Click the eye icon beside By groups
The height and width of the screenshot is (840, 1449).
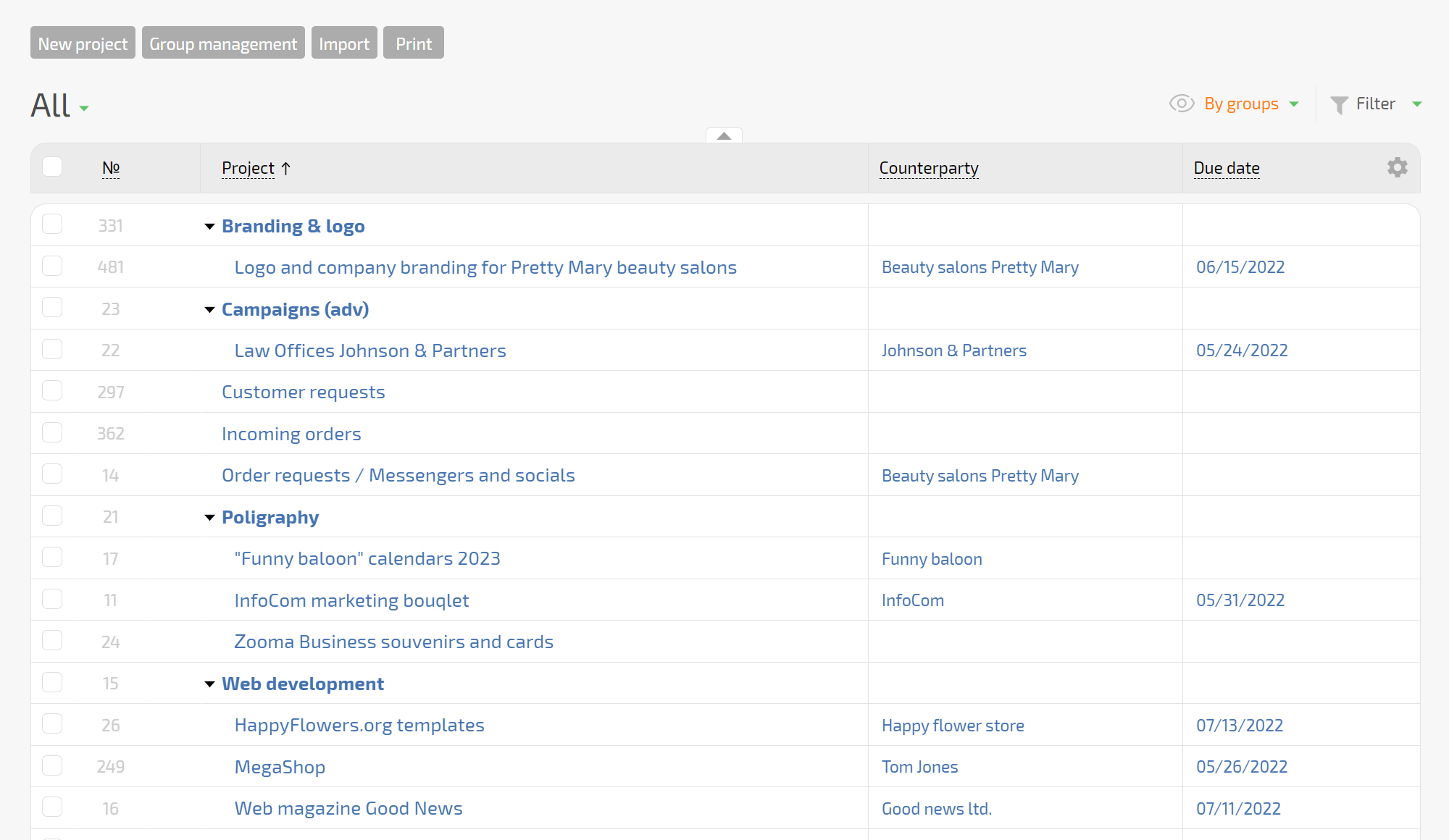click(x=1181, y=104)
